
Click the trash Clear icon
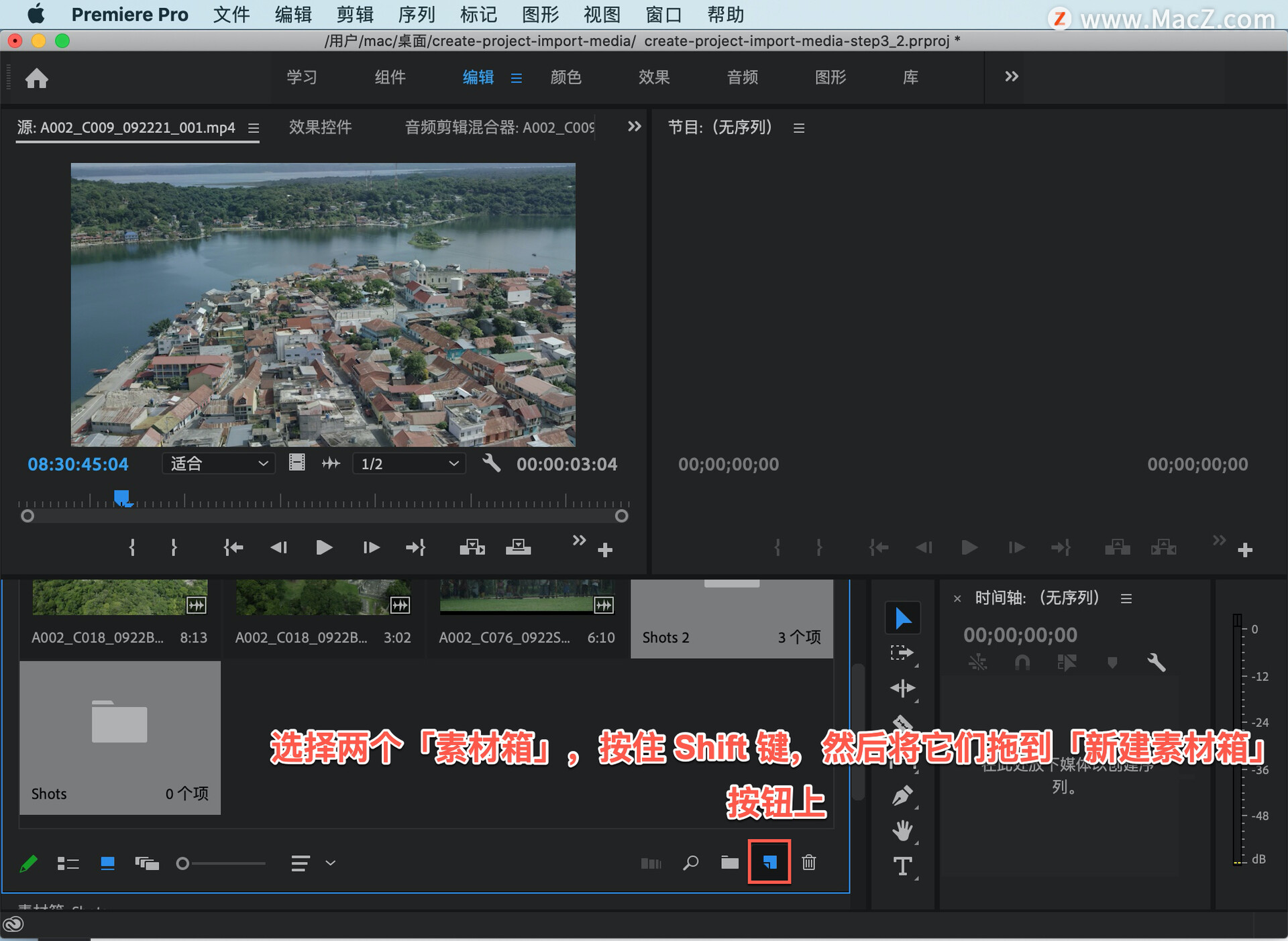[x=809, y=863]
